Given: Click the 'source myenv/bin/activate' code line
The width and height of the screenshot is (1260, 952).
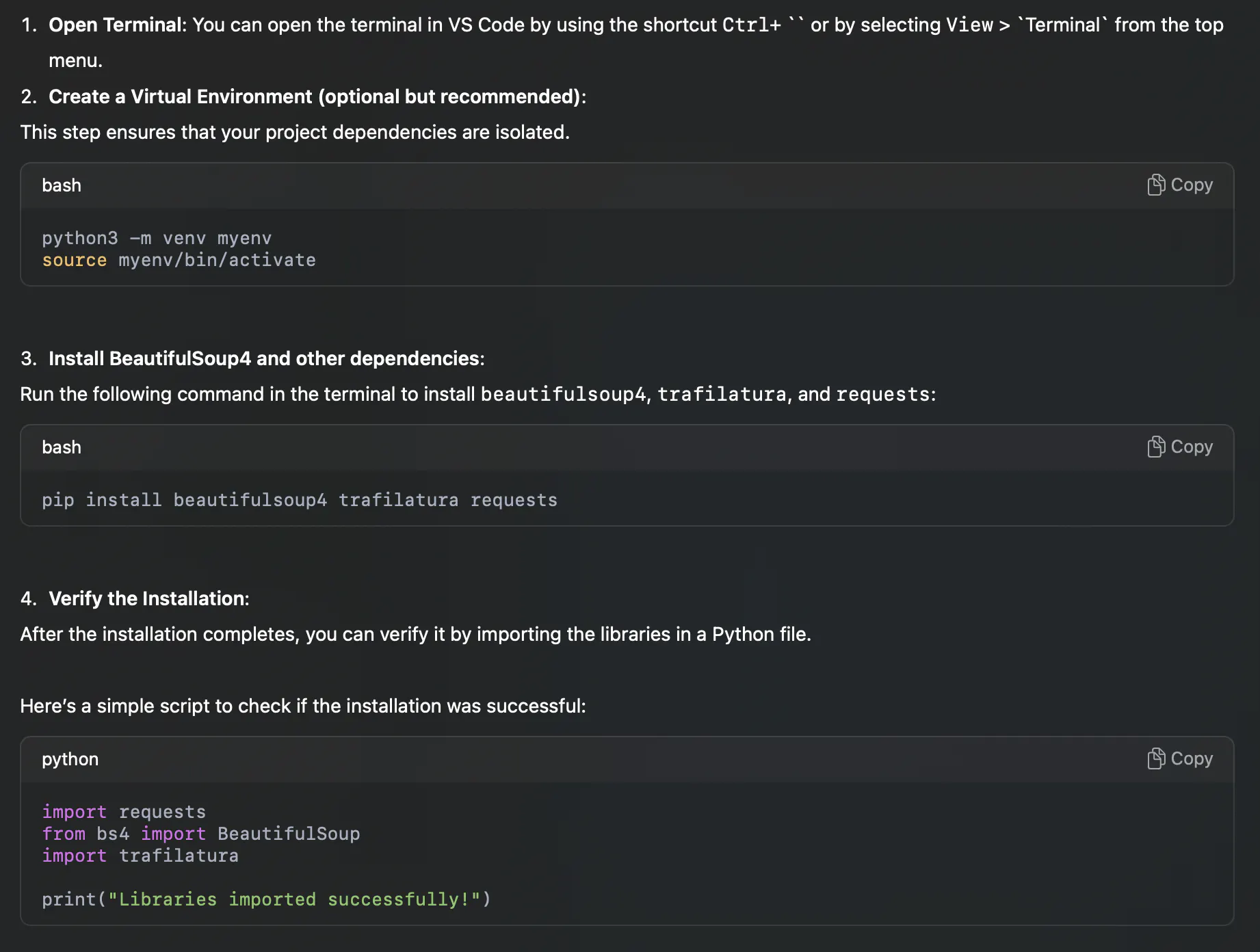Looking at the screenshot, I should 179,260.
